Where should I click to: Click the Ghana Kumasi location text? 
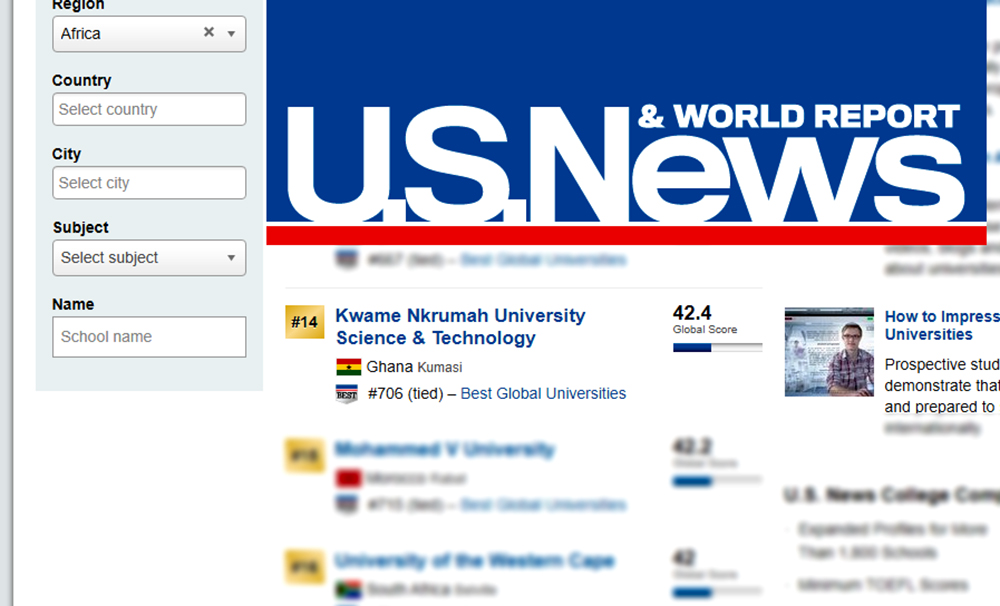point(414,367)
